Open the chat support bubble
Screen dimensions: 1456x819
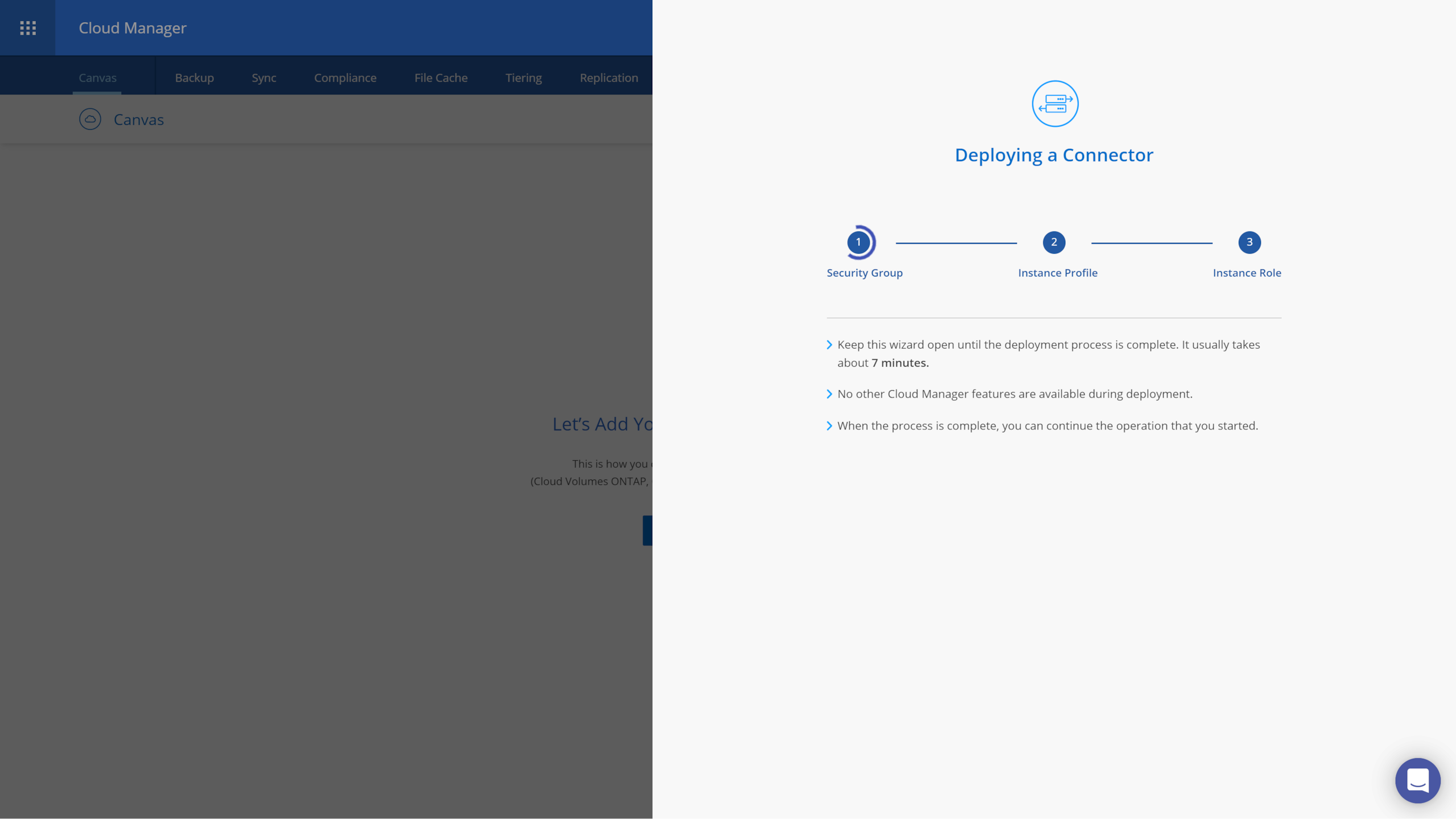click(1417, 780)
